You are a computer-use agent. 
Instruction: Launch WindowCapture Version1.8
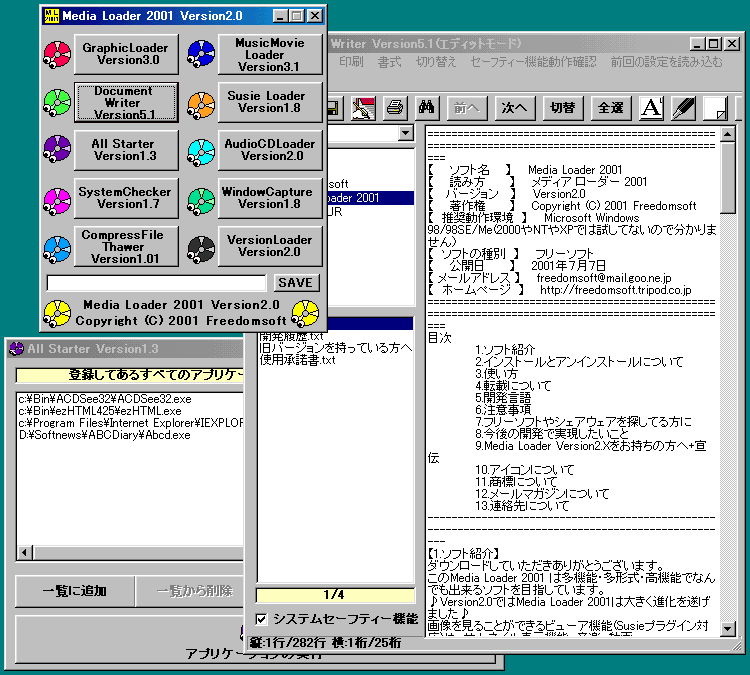click(270, 198)
